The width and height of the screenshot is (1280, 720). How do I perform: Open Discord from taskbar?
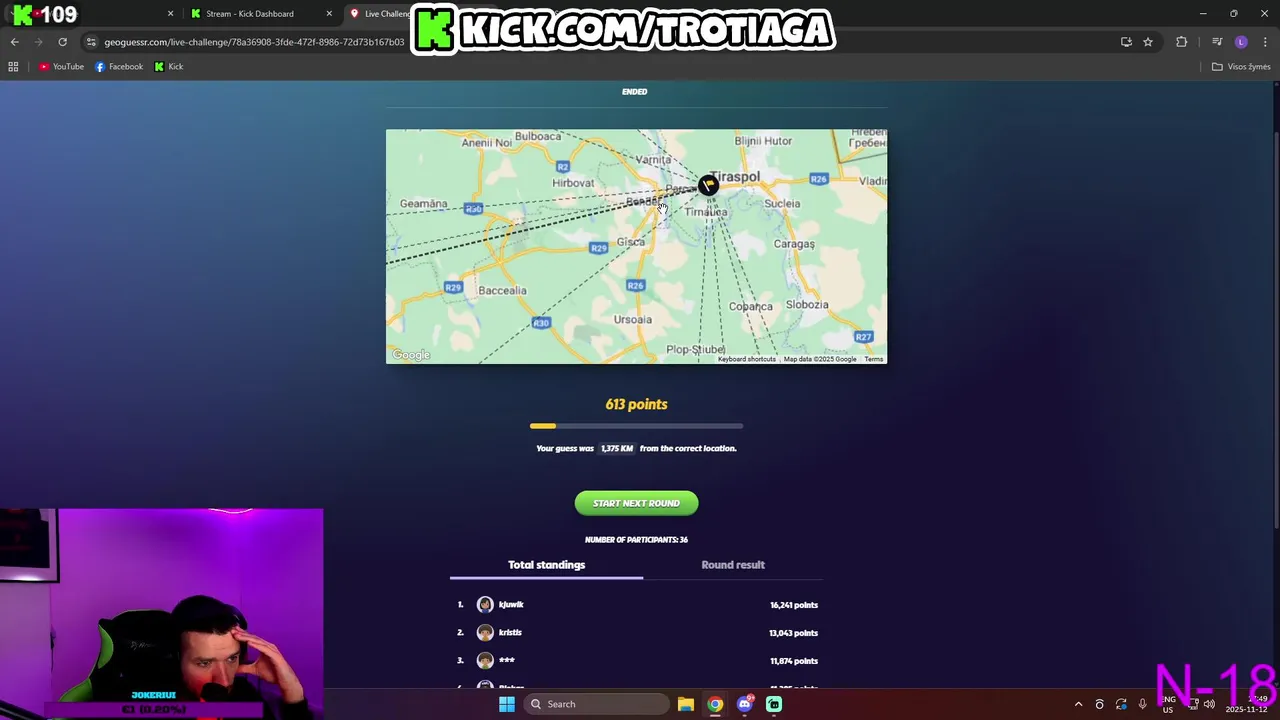(x=744, y=704)
